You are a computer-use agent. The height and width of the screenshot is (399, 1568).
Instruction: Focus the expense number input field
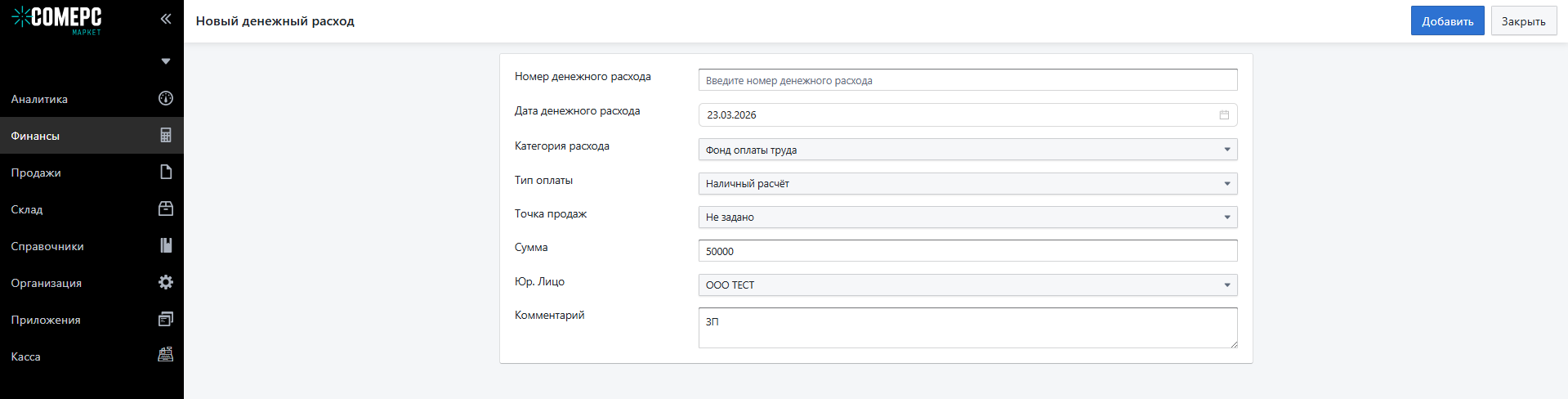click(x=967, y=80)
